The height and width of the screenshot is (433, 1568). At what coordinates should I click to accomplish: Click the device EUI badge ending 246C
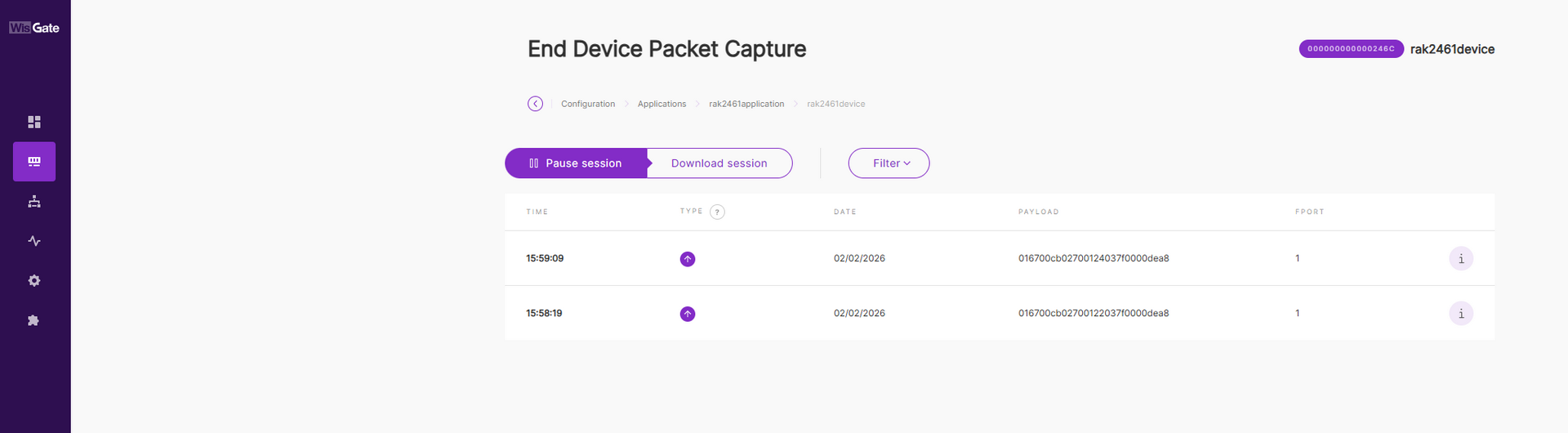point(1351,49)
